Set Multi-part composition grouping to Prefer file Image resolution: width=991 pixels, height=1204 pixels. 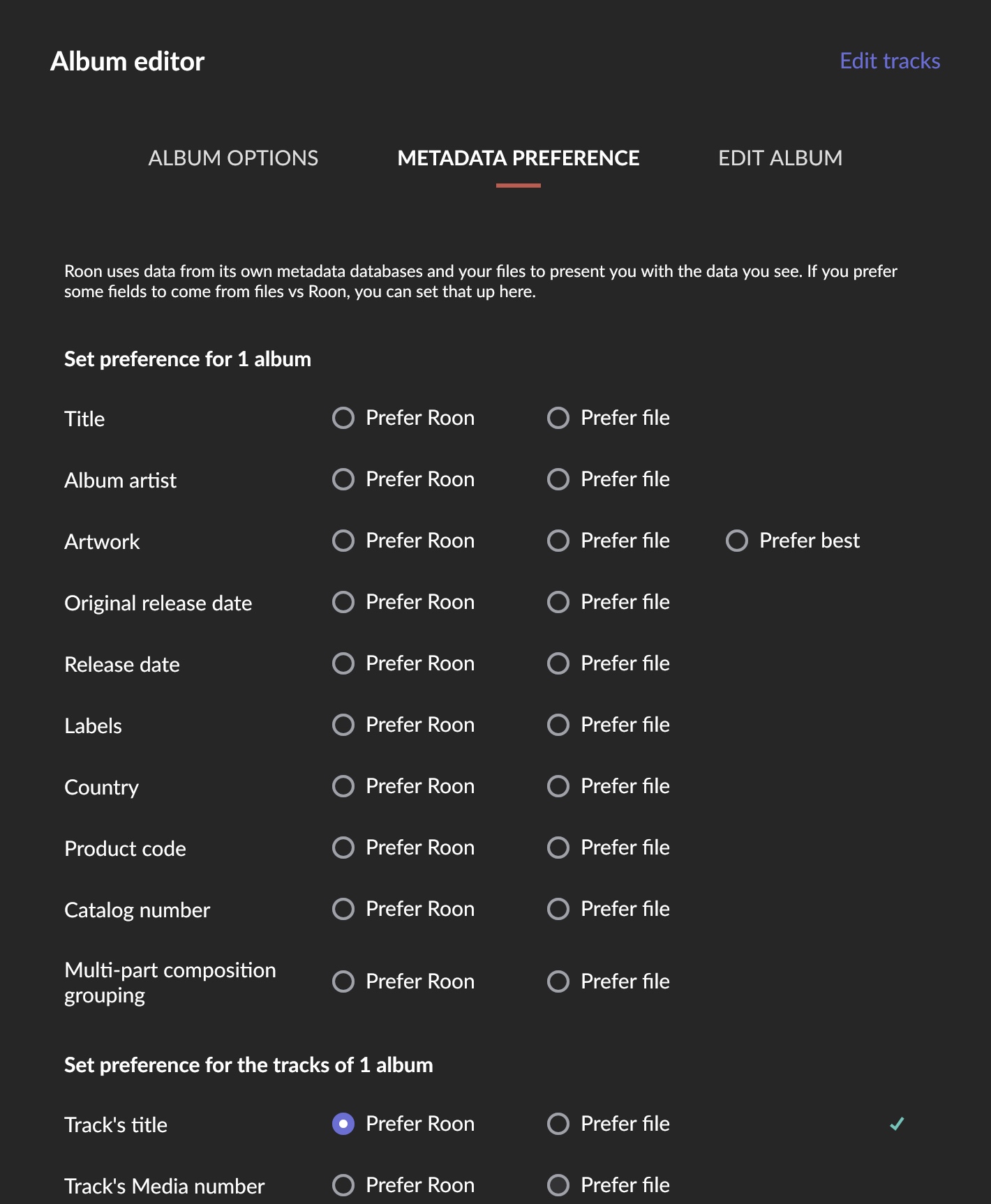coord(558,981)
